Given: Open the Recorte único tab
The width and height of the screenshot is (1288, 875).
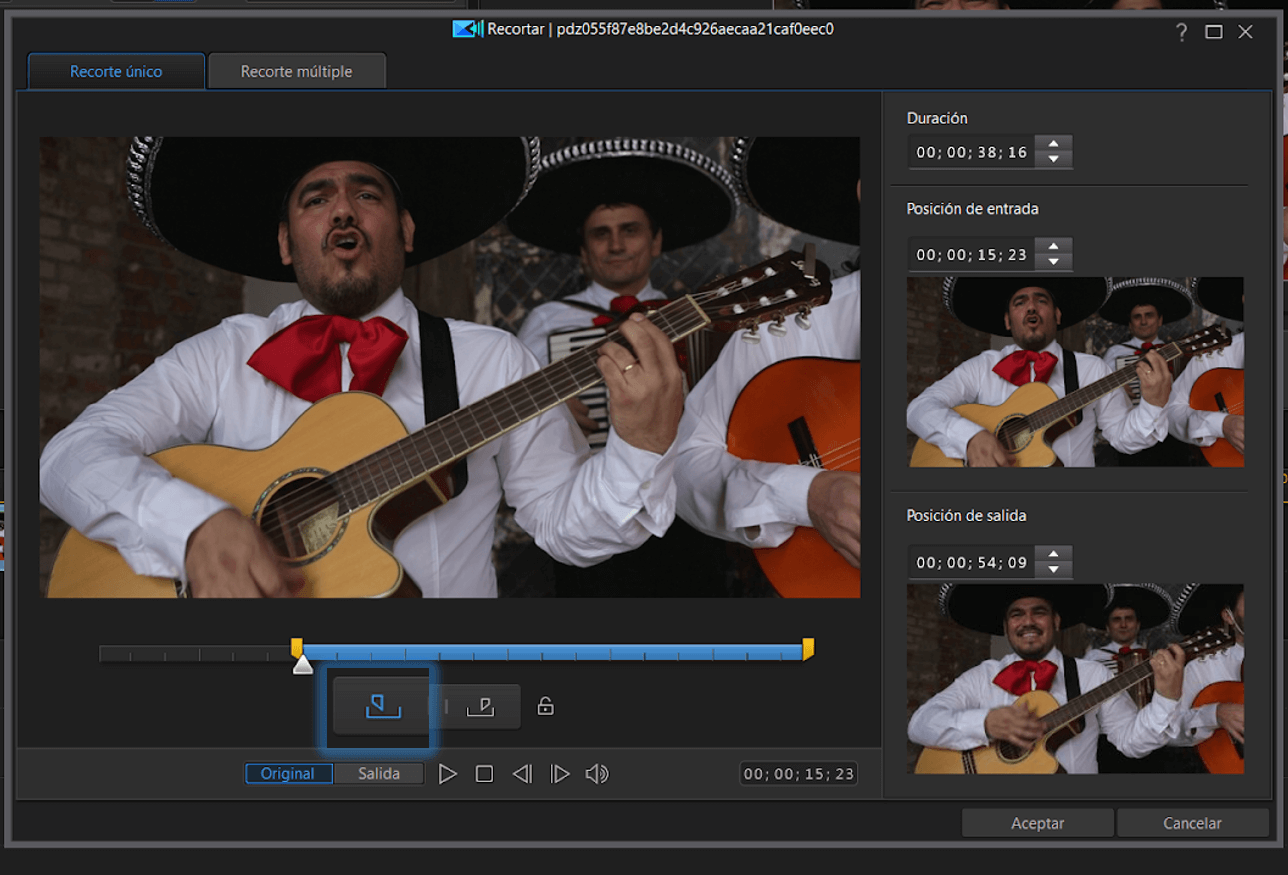Looking at the screenshot, I should pyautogui.click(x=116, y=72).
